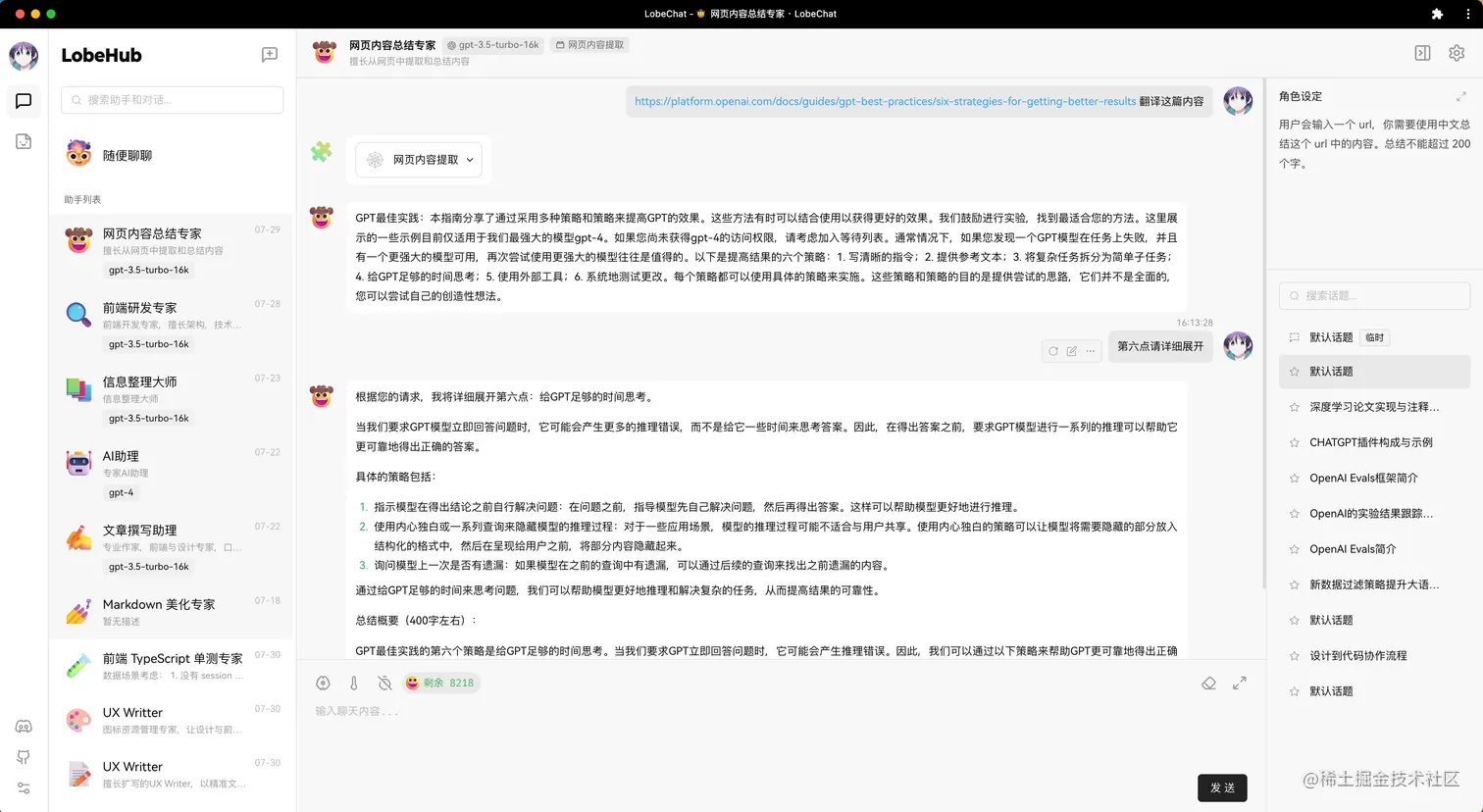Open the 设计到代码协作流程 topic text
This screenshot has width=1483, height=812.
coord(1357,655)
